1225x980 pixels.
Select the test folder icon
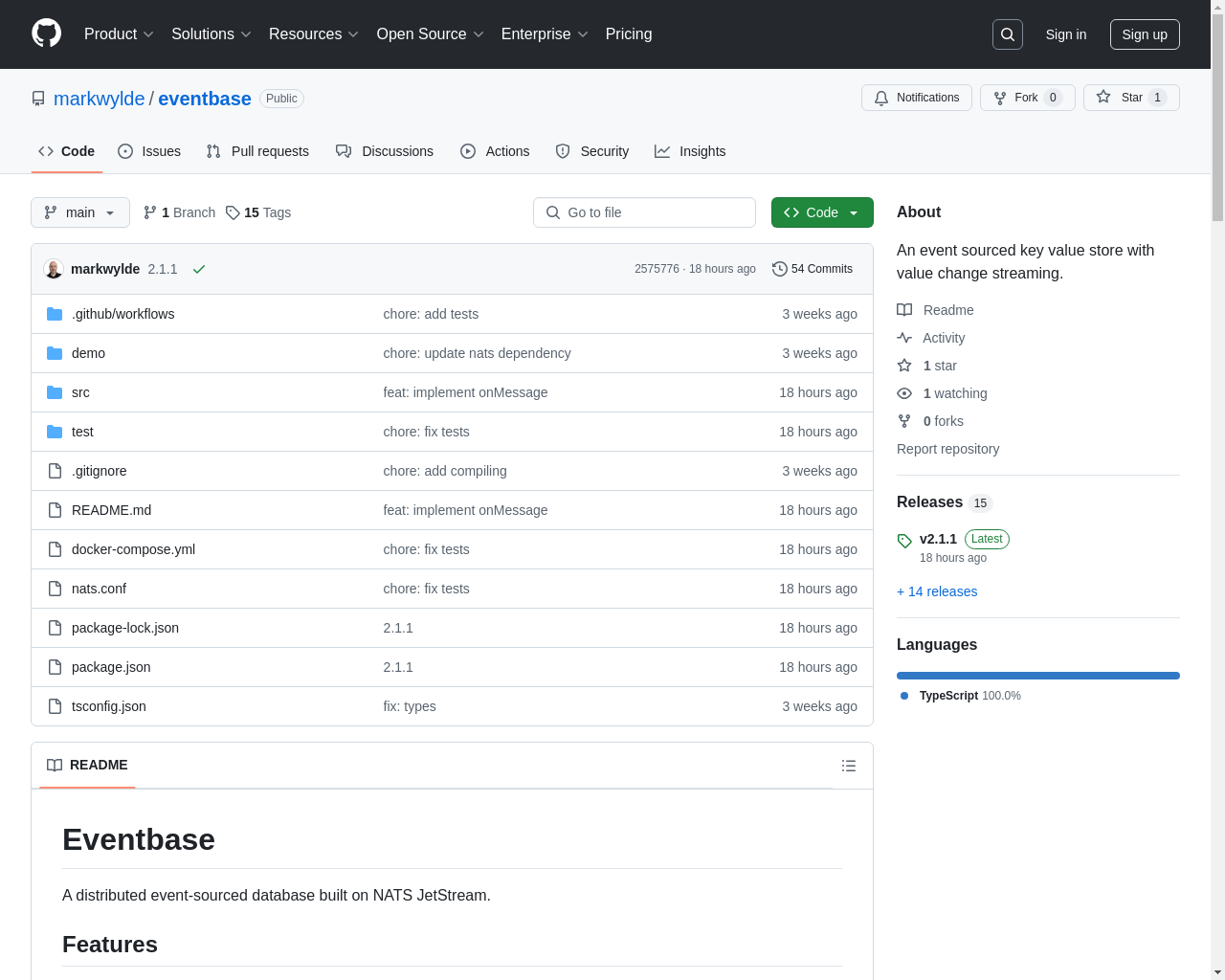pyautogui.click(x=55, y=432)
